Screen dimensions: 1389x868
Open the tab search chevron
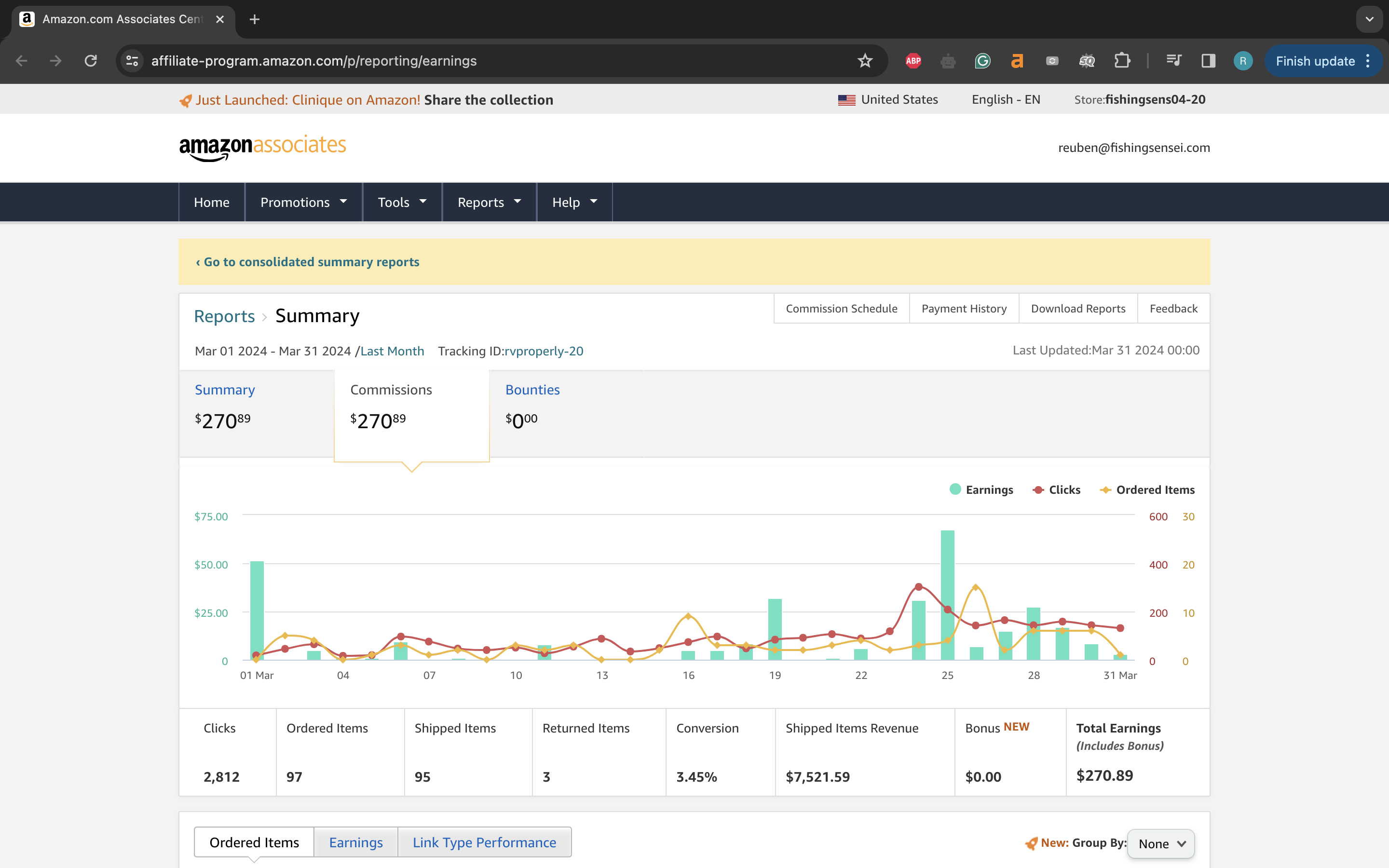tap(1370, 19)
